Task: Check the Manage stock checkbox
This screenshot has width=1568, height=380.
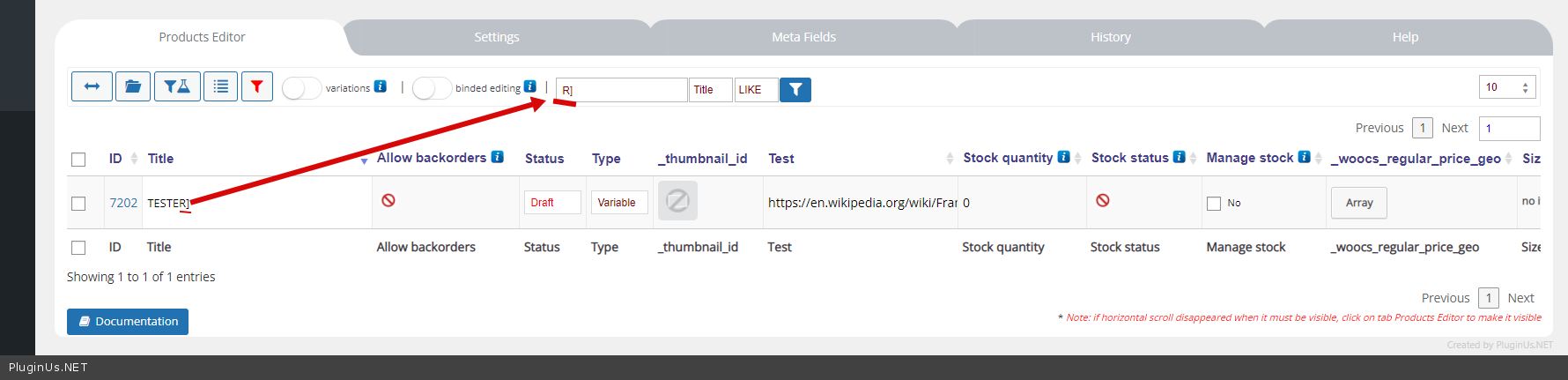Action: pos(1214,204)
